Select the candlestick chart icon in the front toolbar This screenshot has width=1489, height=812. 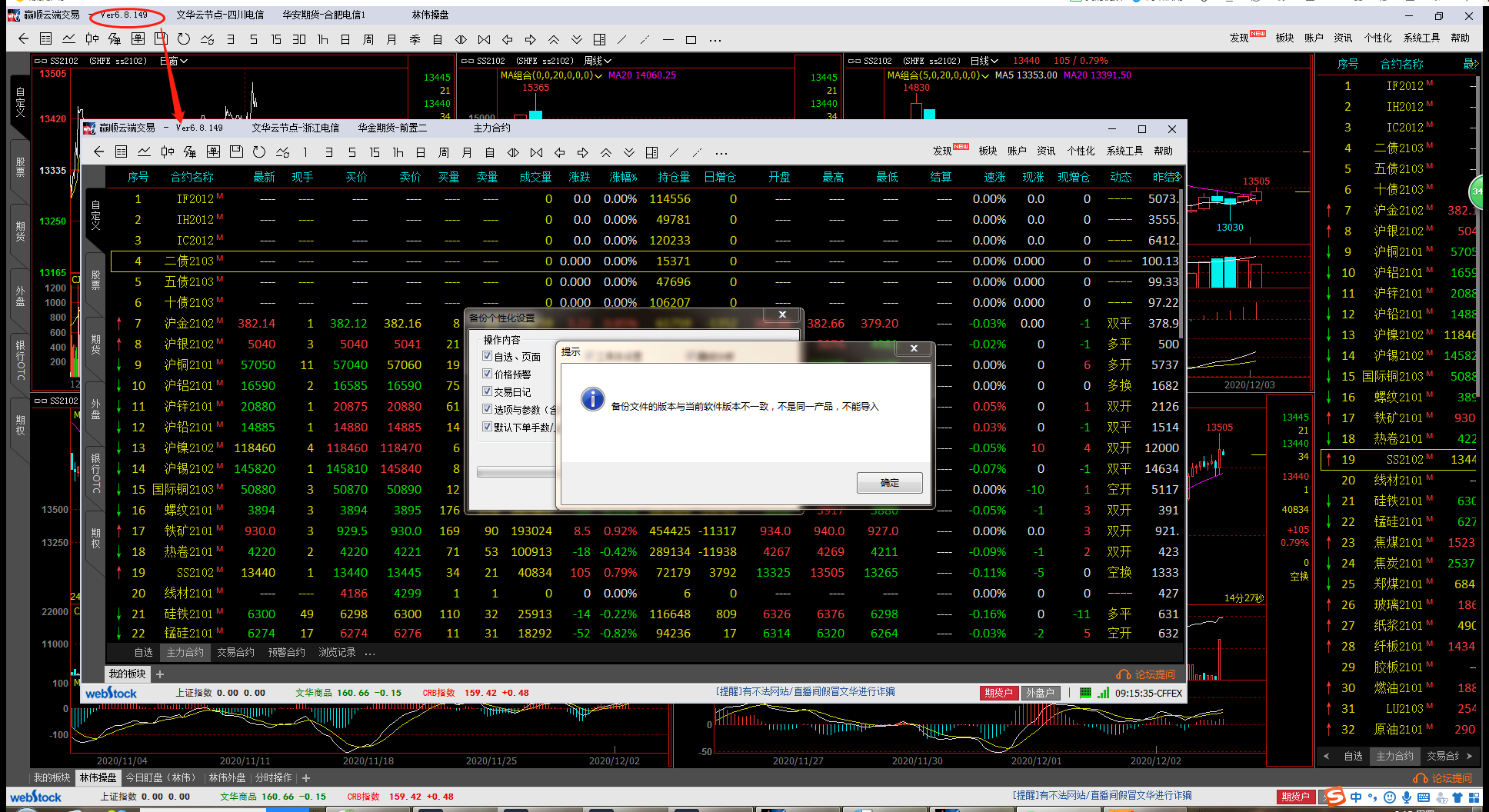[x=167, y=152]
